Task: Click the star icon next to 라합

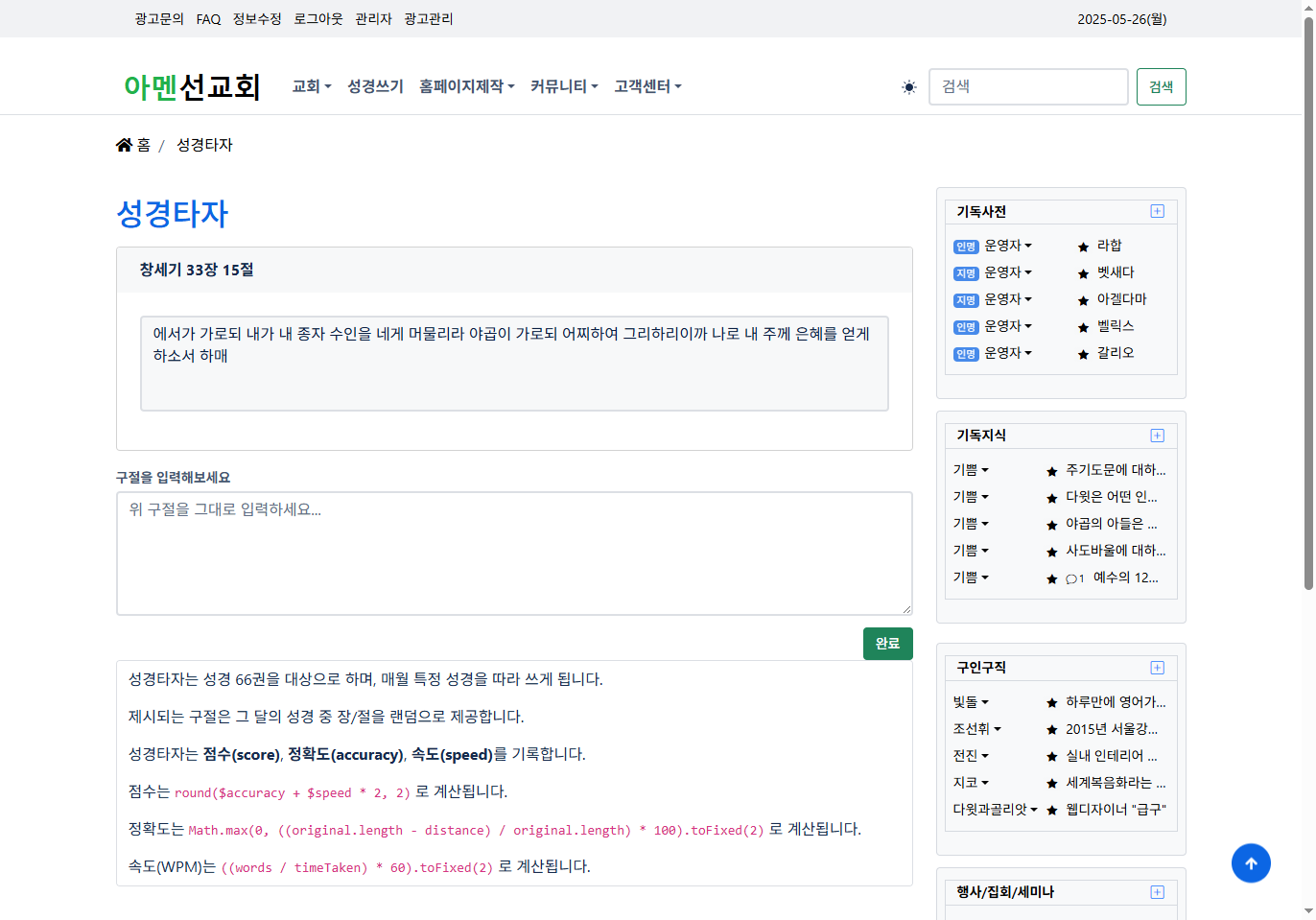Action: [x=1083, y=247]
